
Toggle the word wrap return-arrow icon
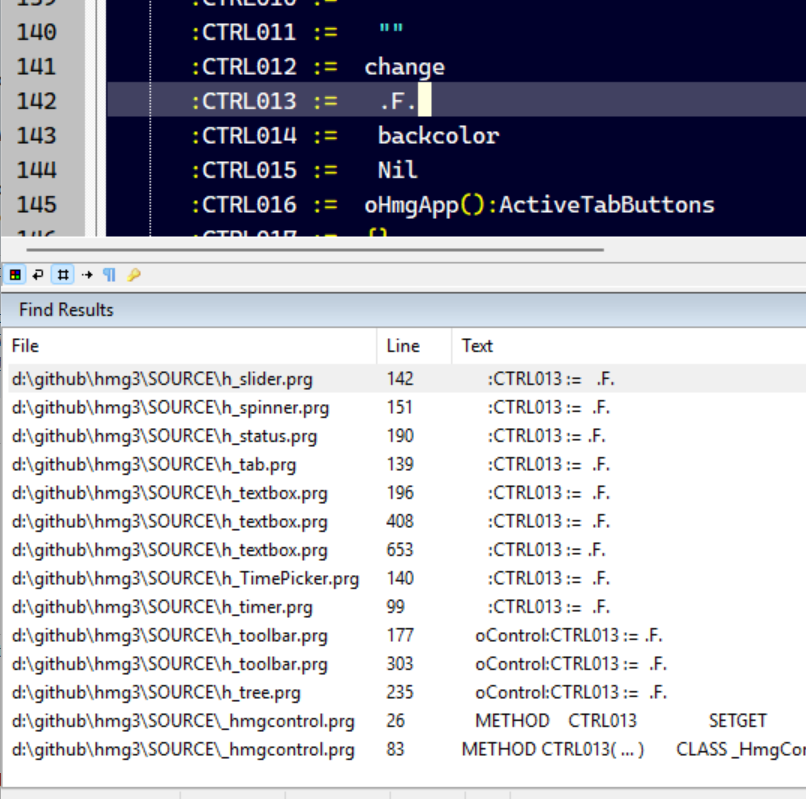coord(38,275)
